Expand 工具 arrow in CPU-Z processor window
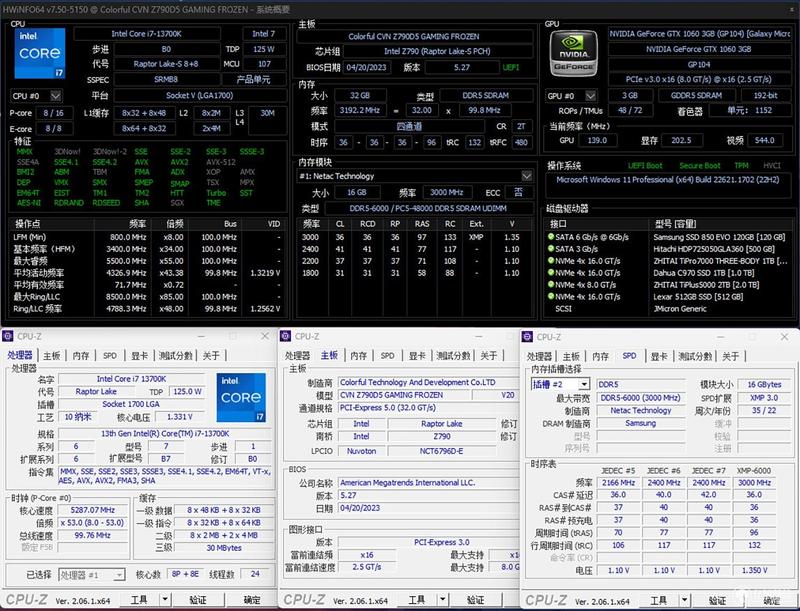Image resolution: width=800 pixels, height=611 pixels. click(x=165, y=599)
